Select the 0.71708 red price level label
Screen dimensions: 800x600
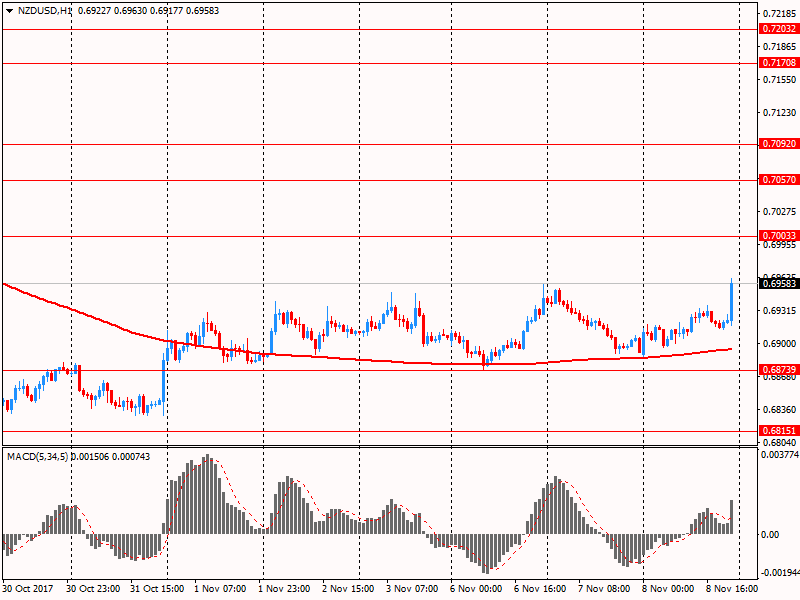point(779,63)
